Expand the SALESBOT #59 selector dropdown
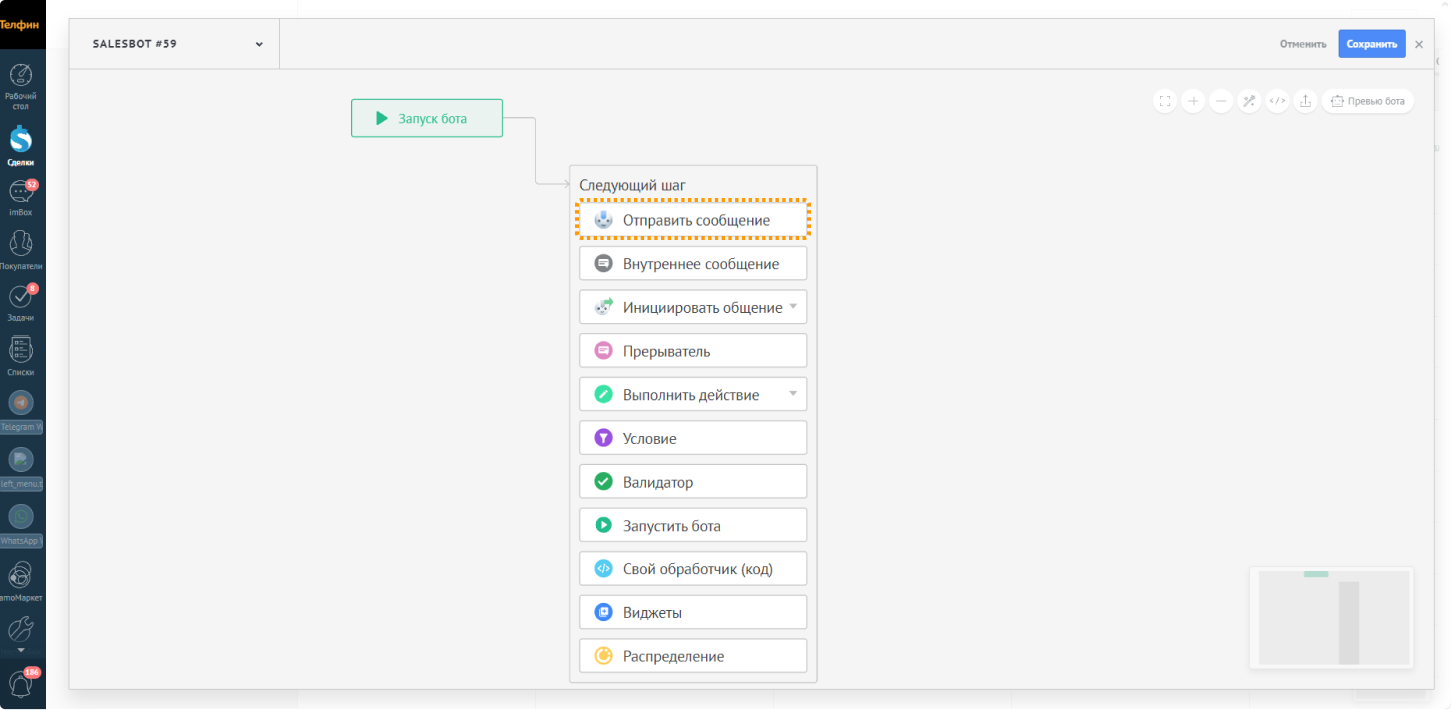This screenshot has width=1451, height=710. coord(259,44)
